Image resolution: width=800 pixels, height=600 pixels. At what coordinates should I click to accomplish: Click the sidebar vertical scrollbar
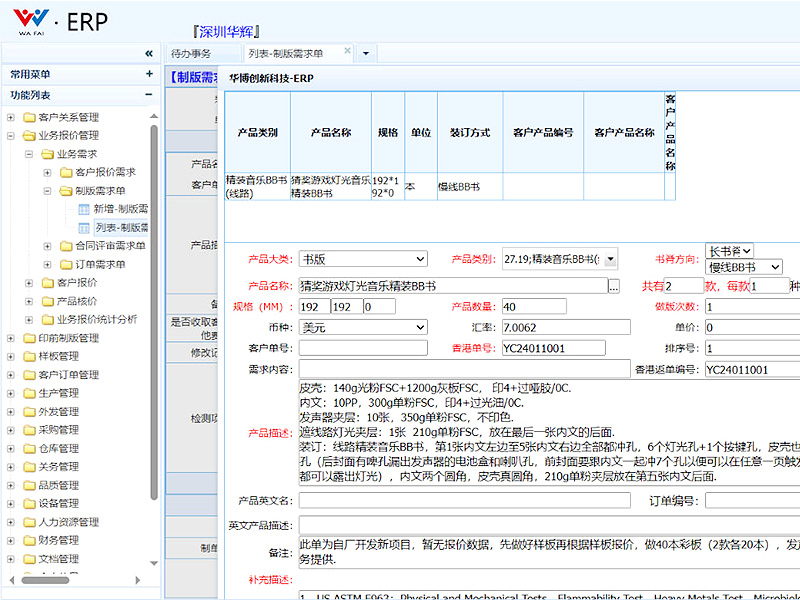(x=154, y=313)
